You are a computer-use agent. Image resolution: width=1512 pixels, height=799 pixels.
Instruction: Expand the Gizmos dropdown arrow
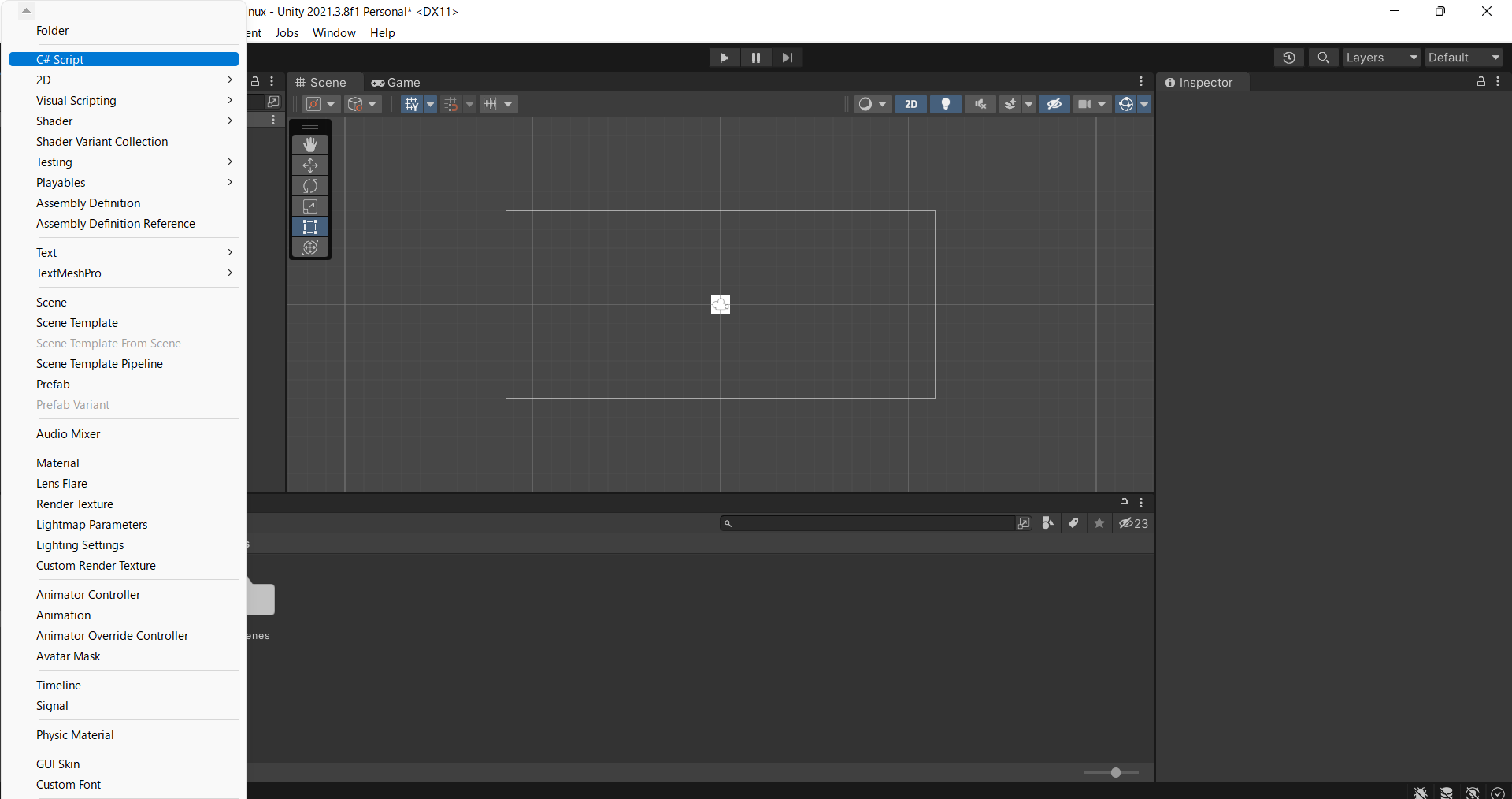1144,104
